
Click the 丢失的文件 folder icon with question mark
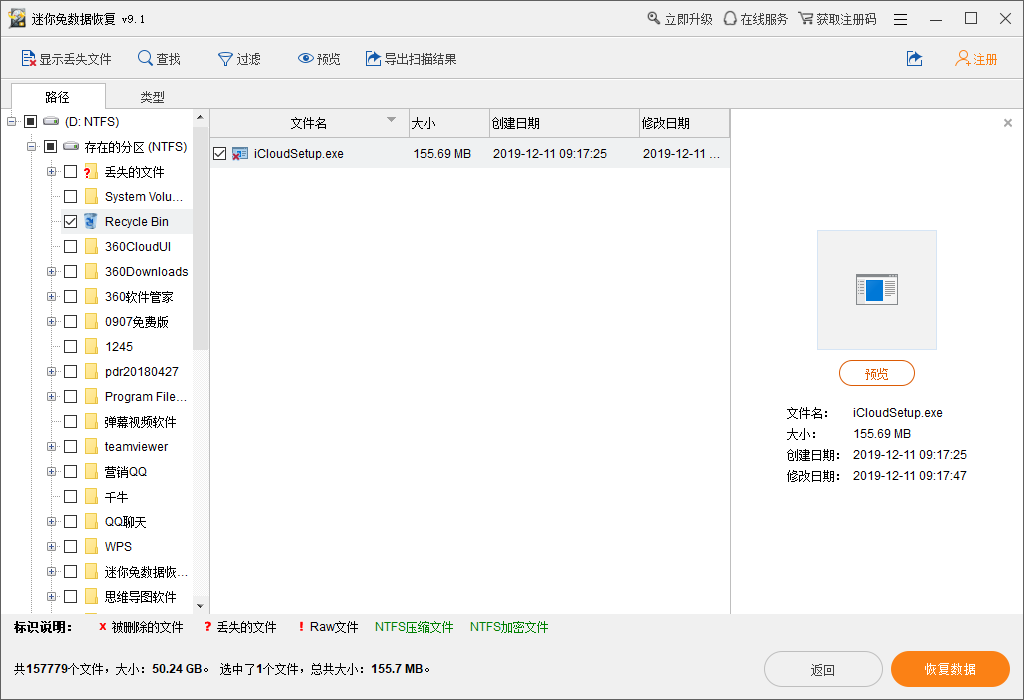[x=91, y=172]
